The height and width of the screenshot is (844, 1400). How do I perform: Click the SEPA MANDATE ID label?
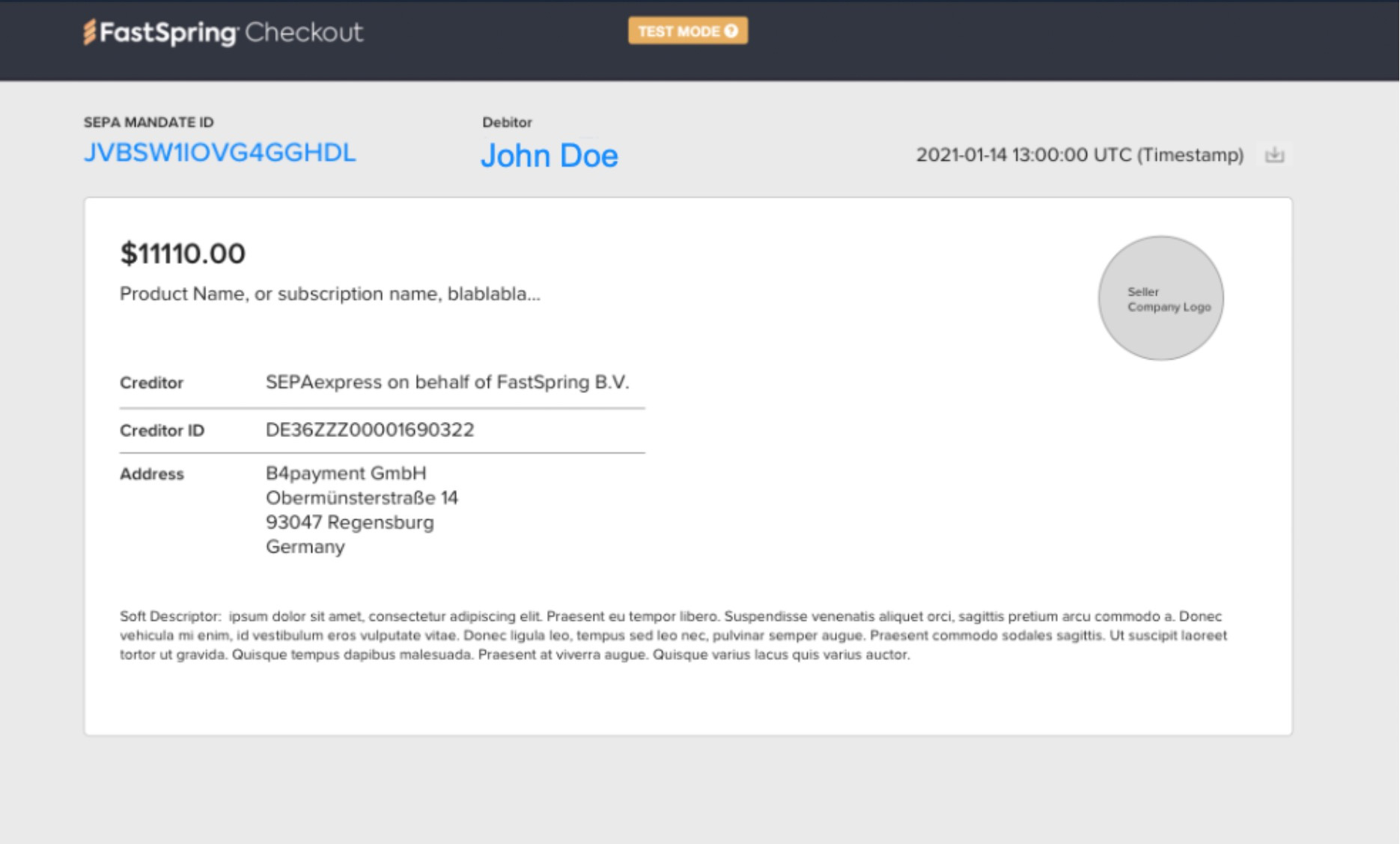coord(148,122)
